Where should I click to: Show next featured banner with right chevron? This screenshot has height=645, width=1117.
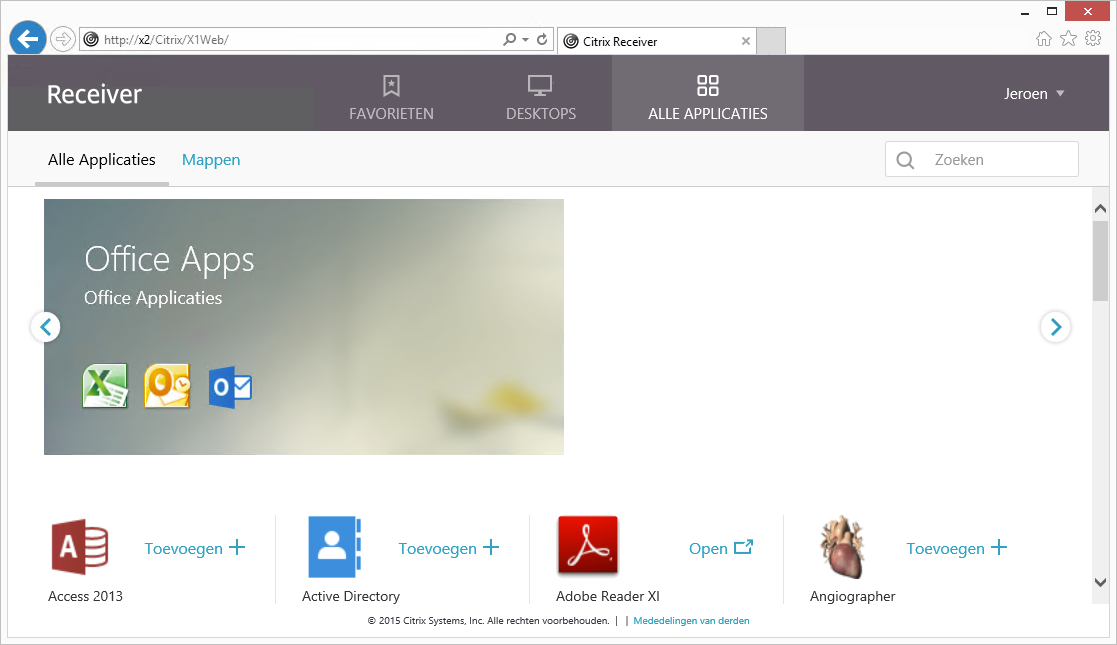1055,327
